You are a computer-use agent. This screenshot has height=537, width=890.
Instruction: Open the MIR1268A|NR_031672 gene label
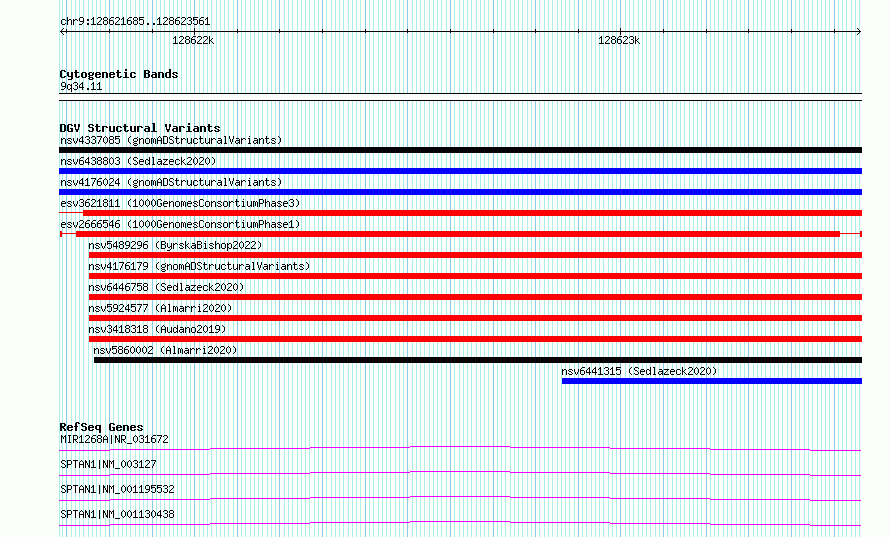(x=114, y=439)
